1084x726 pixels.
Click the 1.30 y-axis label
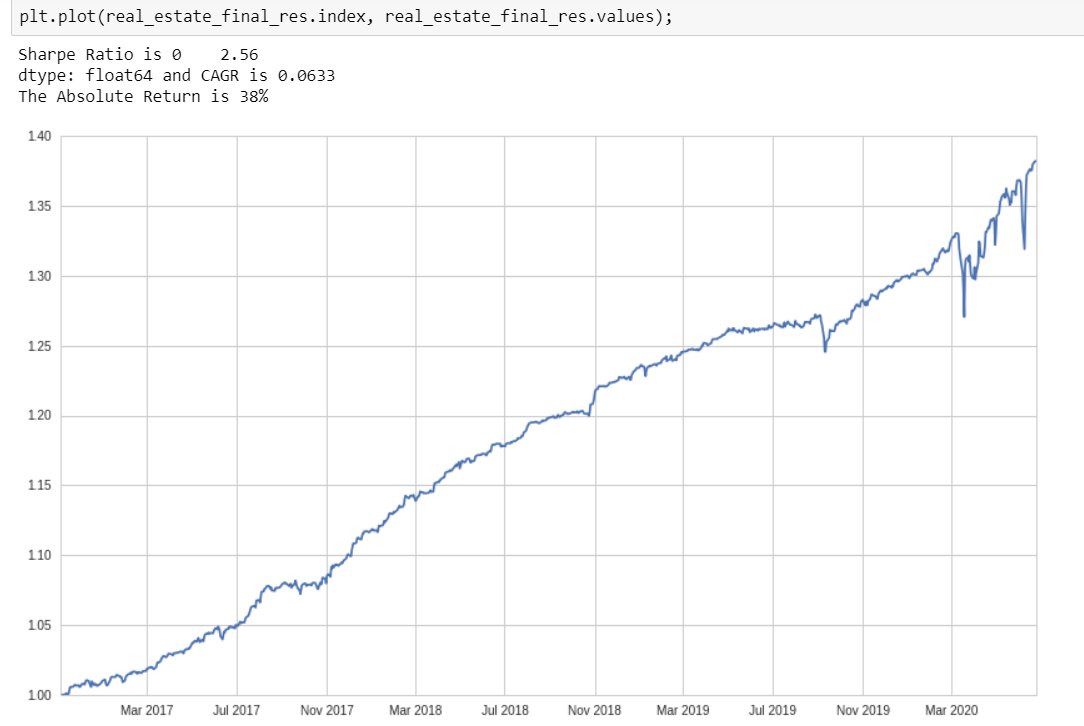point(39,276)
